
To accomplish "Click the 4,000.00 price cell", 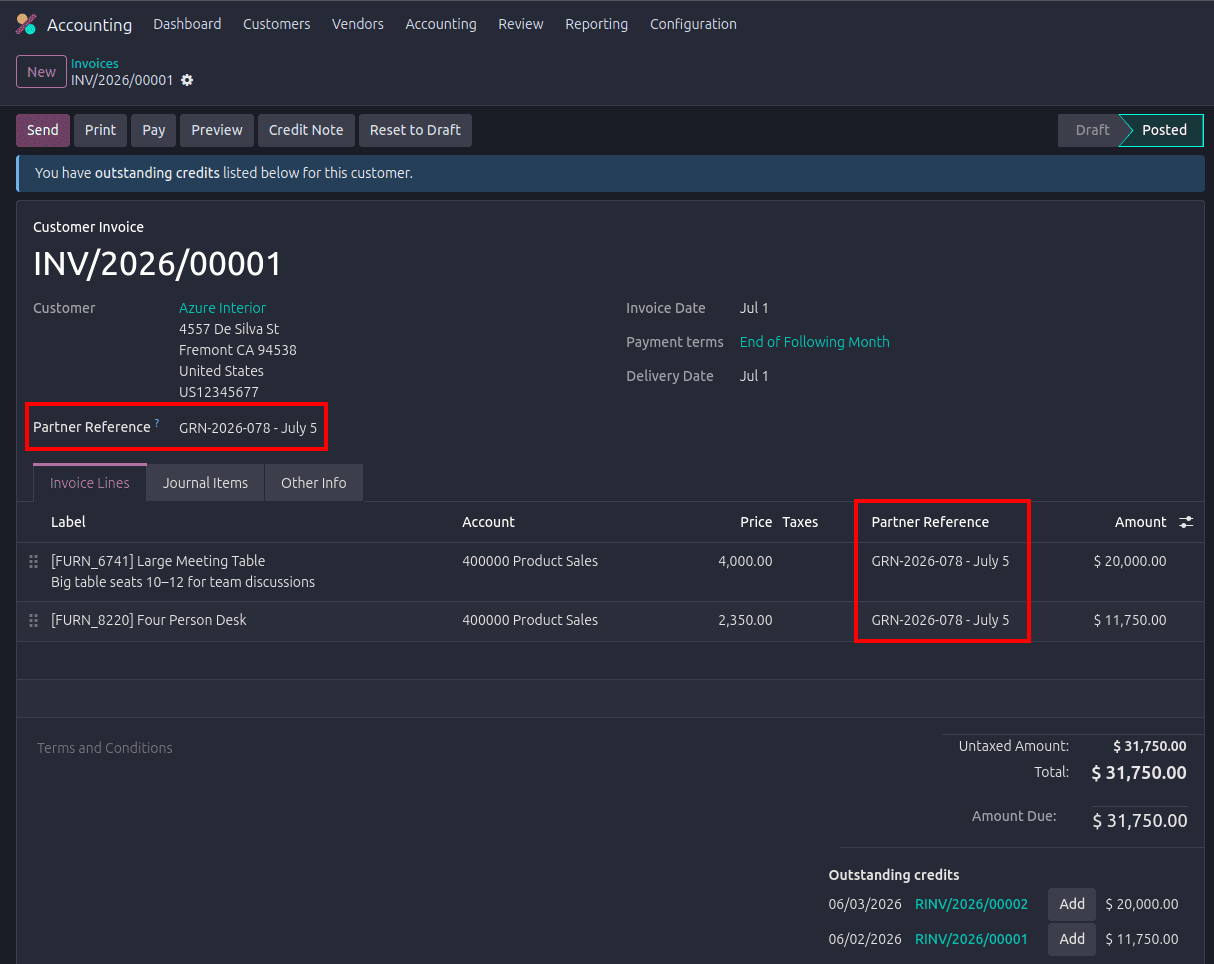I will pyautogui.click(x=745, y=561).
